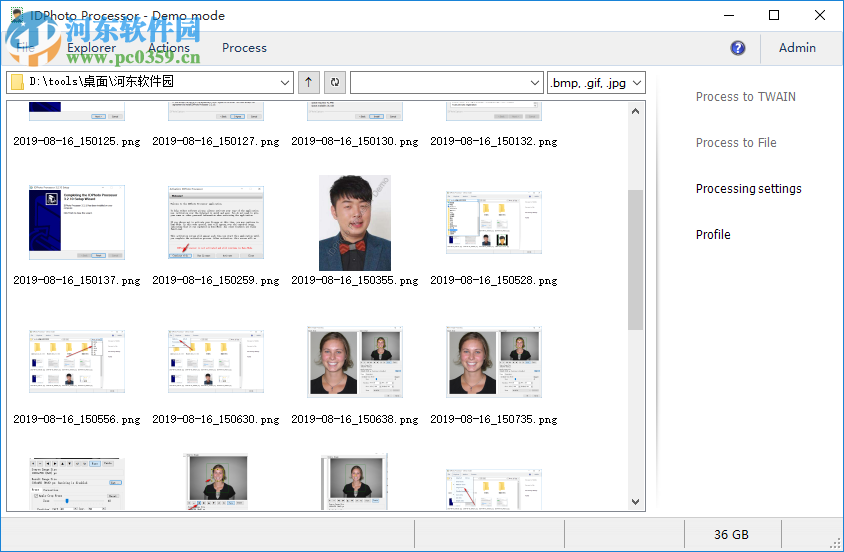This screenshot has width=844, height=552.
Task: Select thumbnail 2019-08-16_150630.png
Action: [216, 362]
